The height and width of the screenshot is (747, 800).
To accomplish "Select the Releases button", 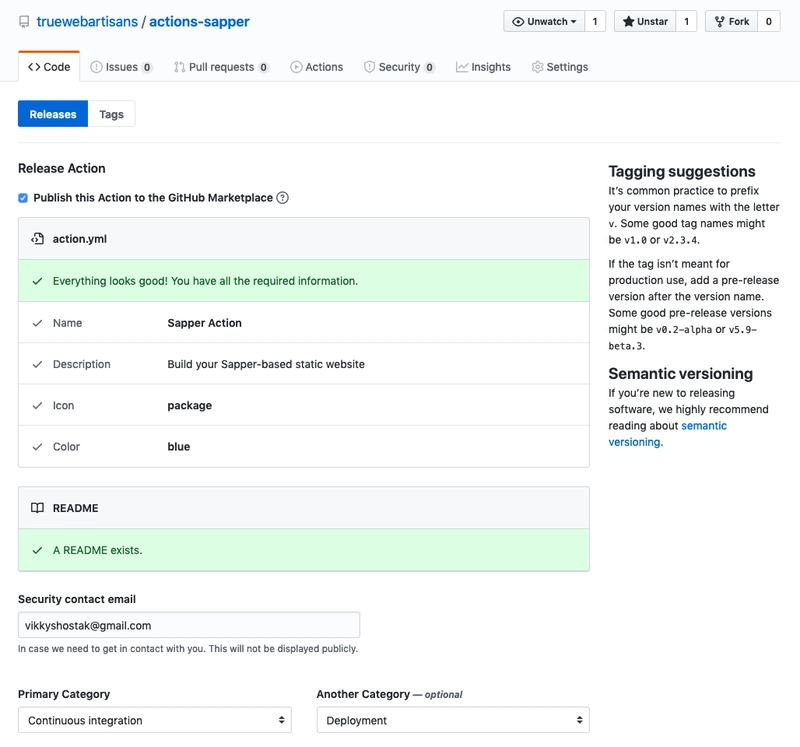I will [53, 114].
